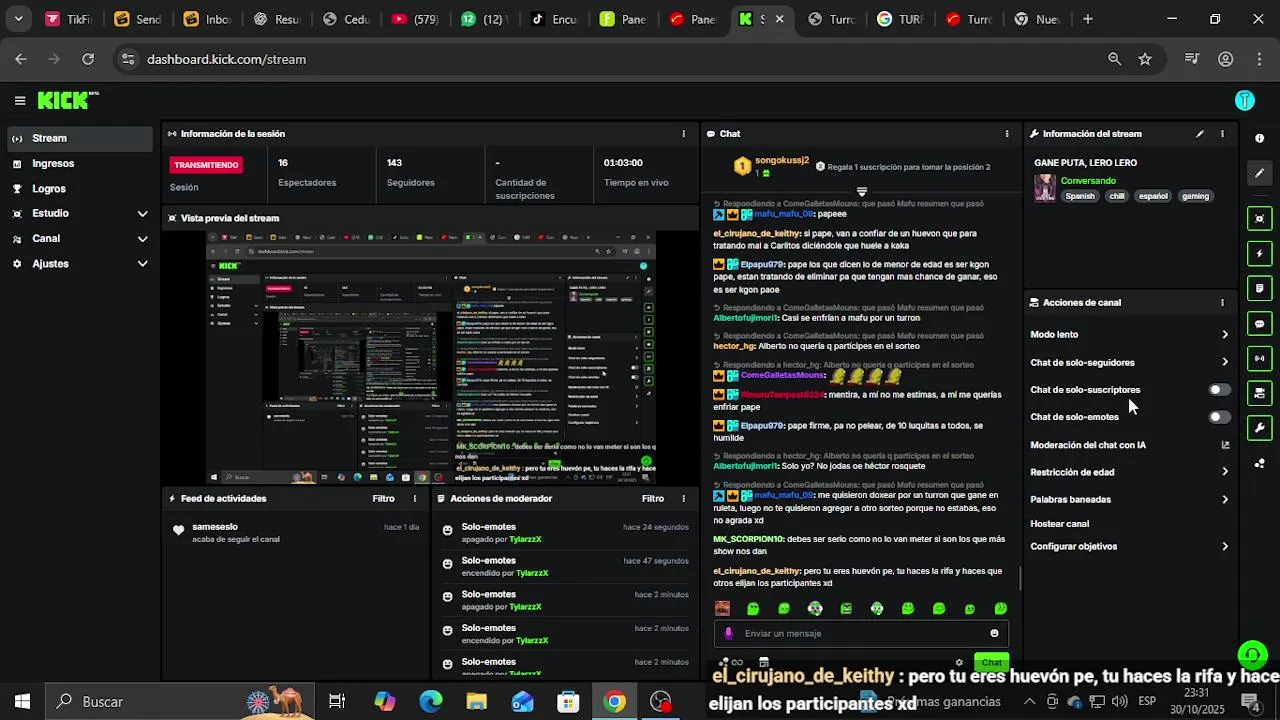Open the new browser tab plus button
Image resolution: width=1280 pixels, height=720 pixels.
pyautogui.click(x=1088, y=19)
